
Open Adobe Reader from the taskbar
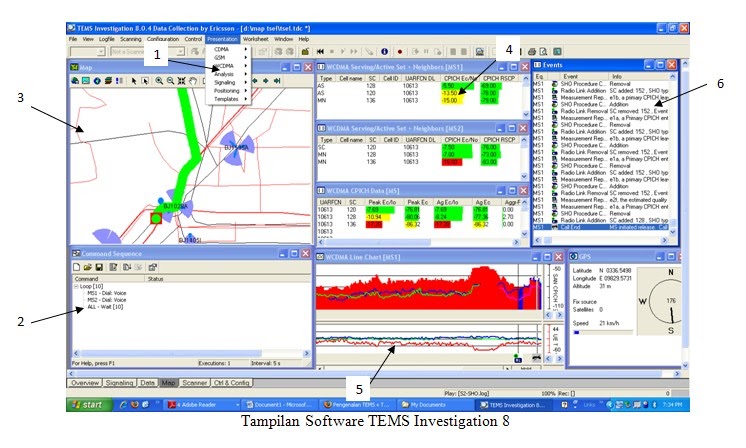click(x=202, y=405)
